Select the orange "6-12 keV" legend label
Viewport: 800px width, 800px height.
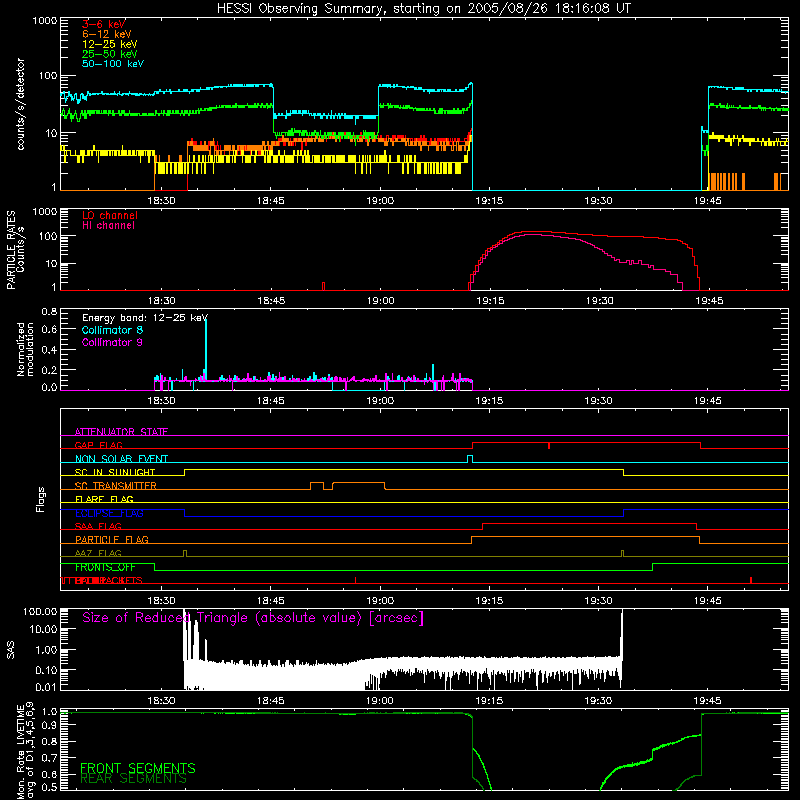pos(107,34)
